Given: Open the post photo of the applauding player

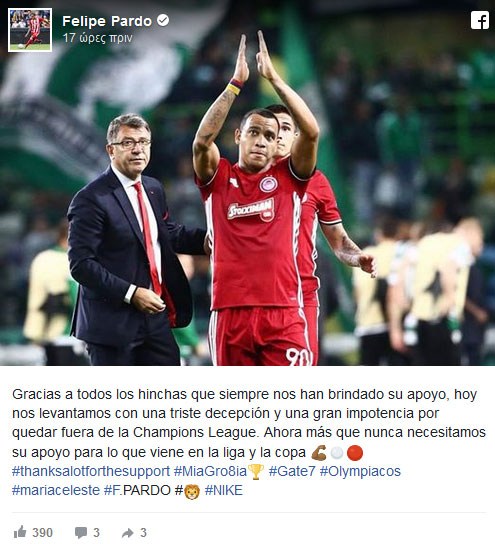Looking at the screenshot, I should tap(247, 183).
